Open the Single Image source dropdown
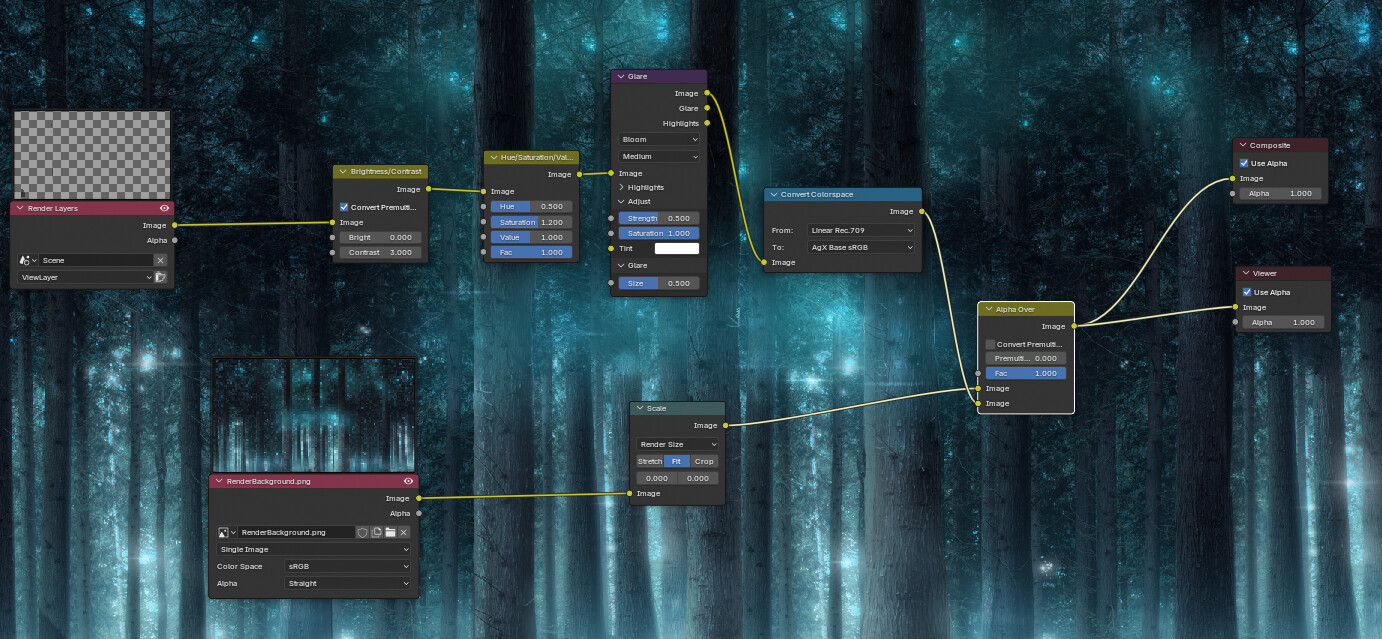The height and width of the screenshot is (639, 1382). pos(314,549)
